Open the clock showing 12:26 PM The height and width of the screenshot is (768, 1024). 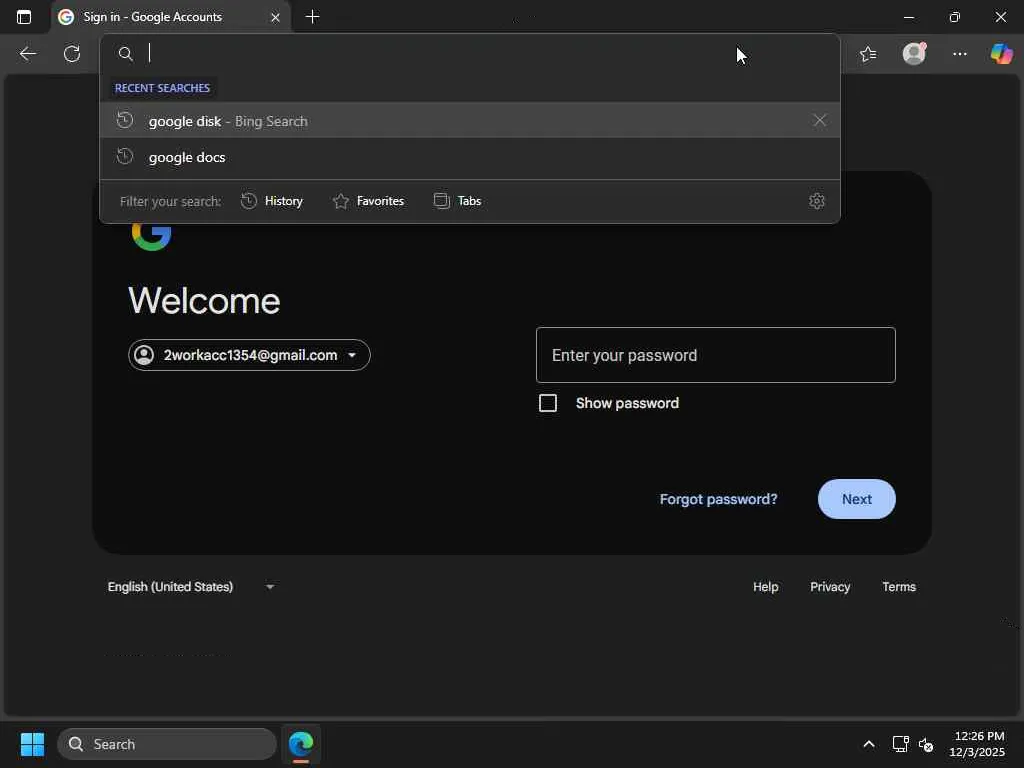(977, 744)
